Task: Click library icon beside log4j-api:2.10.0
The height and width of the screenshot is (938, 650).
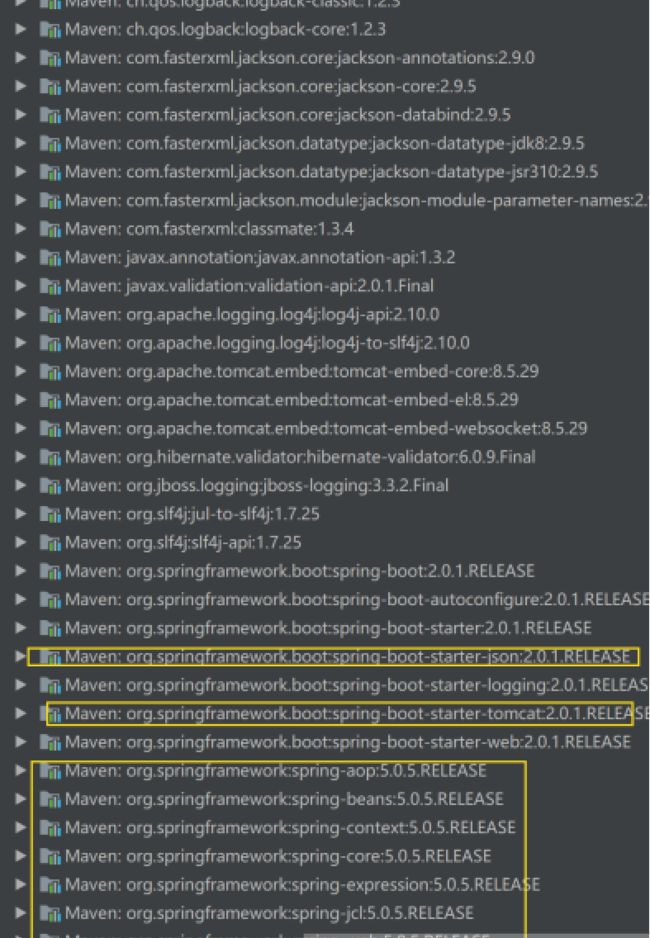Action: tap(50, 315)
